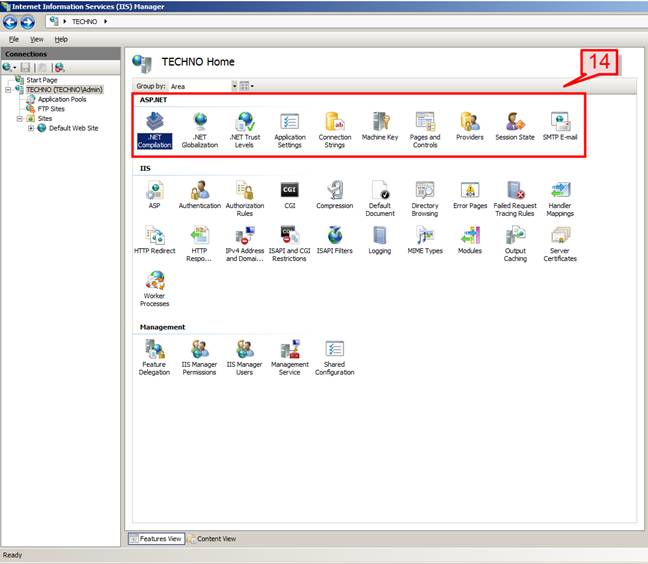
Task: Open the Server Certificates feature
Action: tap(560, 236)
